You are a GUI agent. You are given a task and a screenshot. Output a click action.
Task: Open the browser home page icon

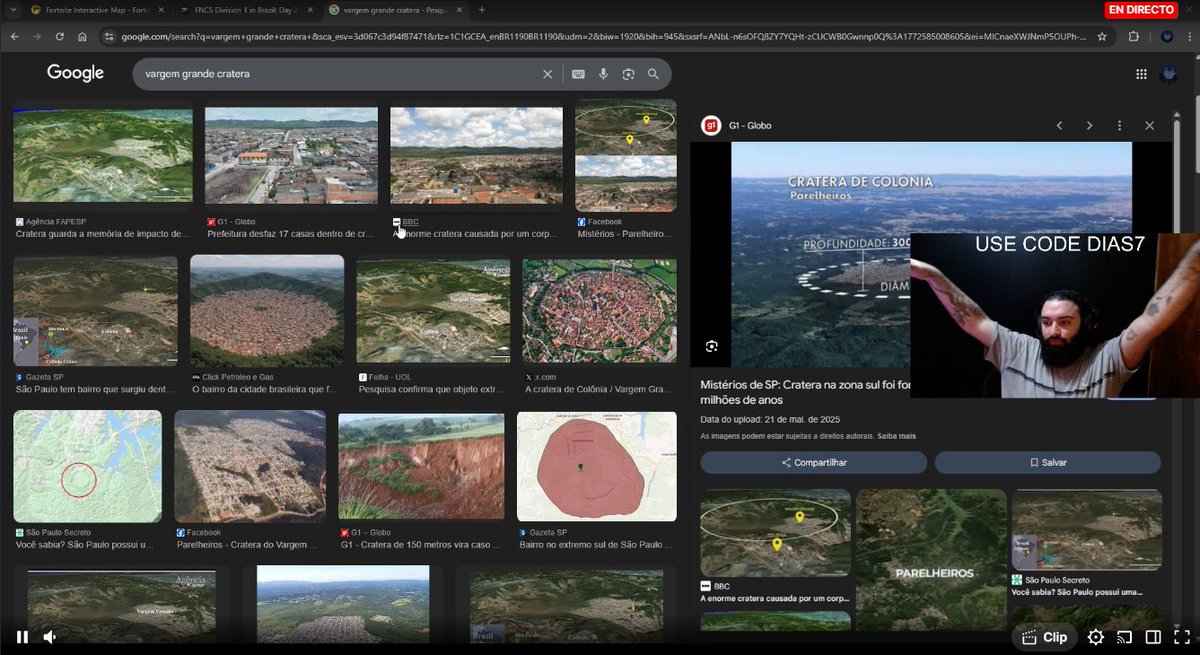(83, 36)
